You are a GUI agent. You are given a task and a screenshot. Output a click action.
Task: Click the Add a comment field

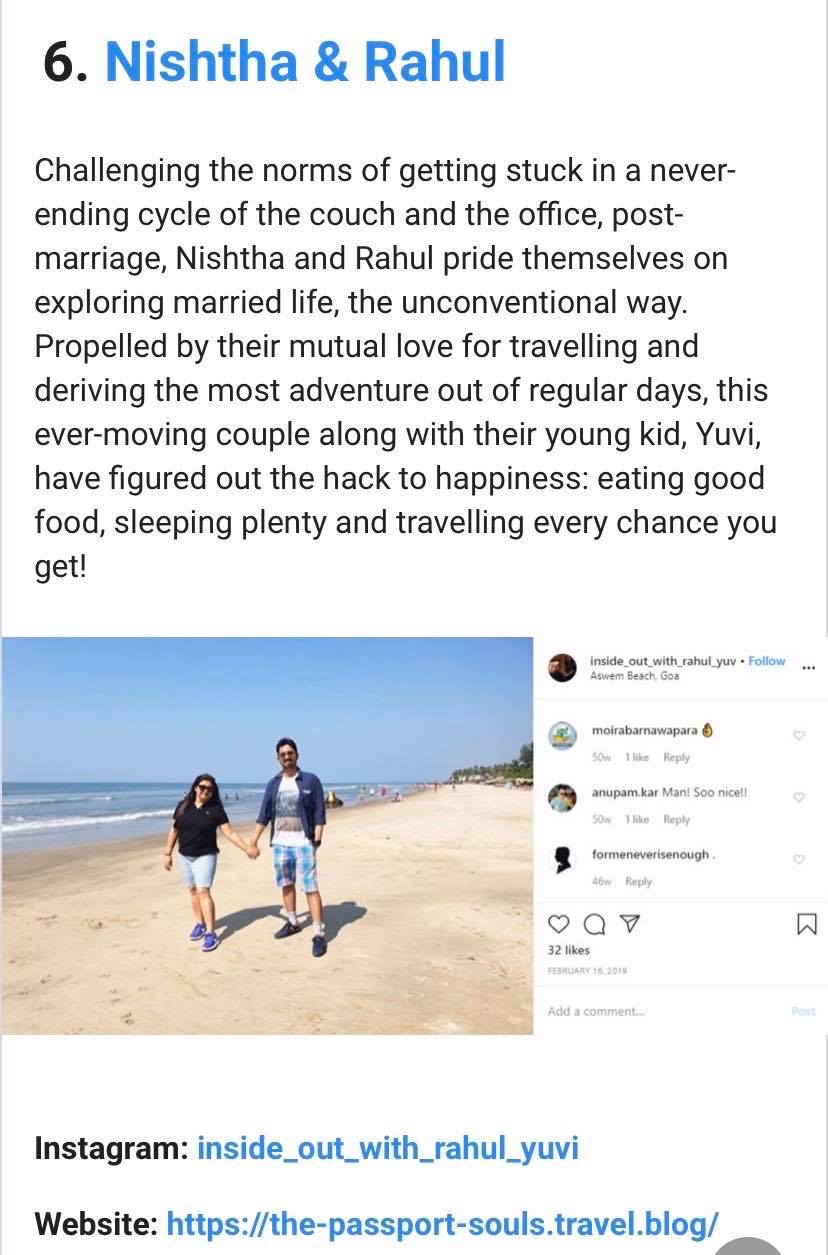point(640,1011)
